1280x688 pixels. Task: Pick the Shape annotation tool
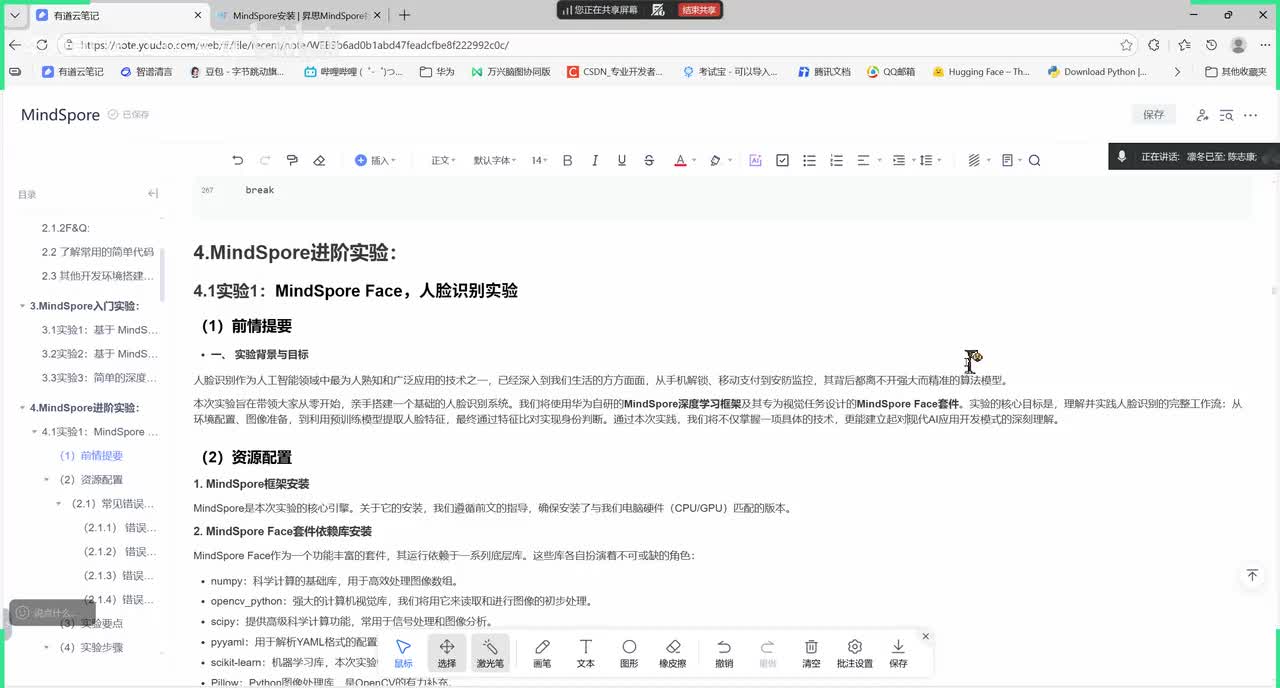pos(629,653)
